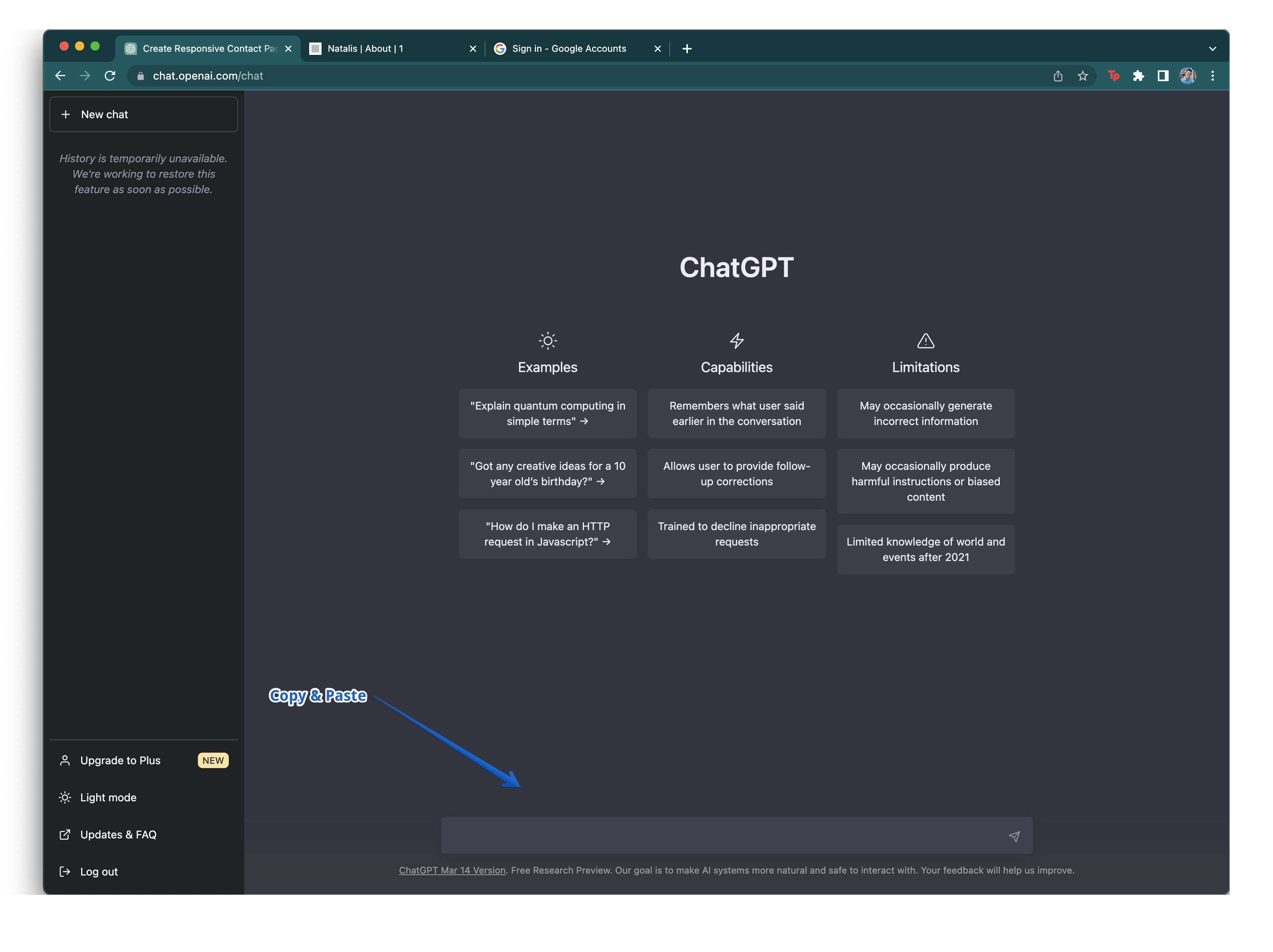Image resolution: width=1273 pixels, height=952 pixels.
Task: Click "Allows user to provide follow-up corrections" card
Action: (737, 474)
